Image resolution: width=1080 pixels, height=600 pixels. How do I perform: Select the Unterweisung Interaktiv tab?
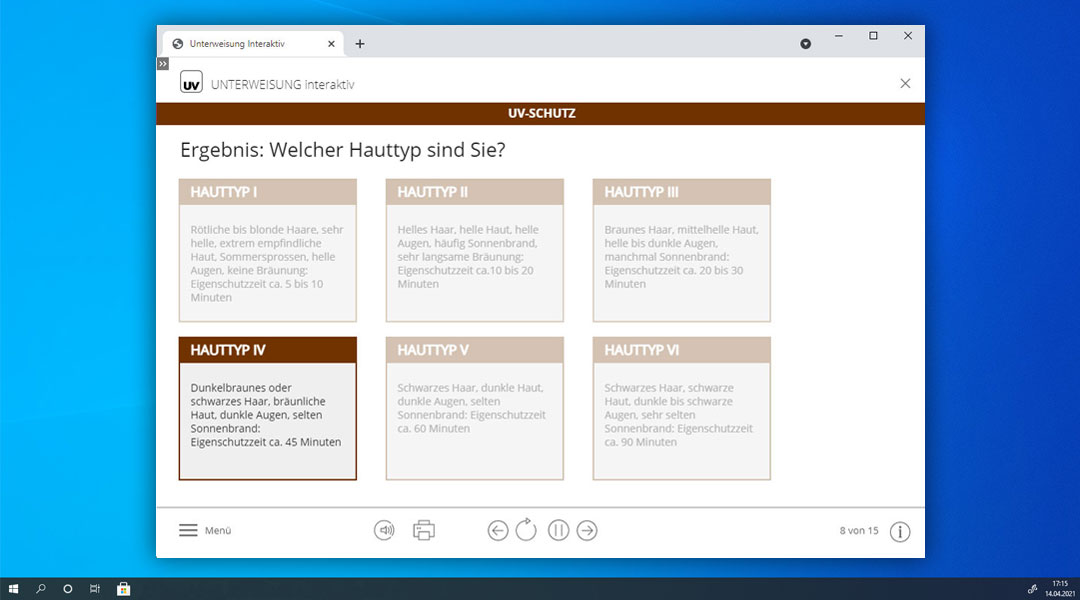(253, 43)
